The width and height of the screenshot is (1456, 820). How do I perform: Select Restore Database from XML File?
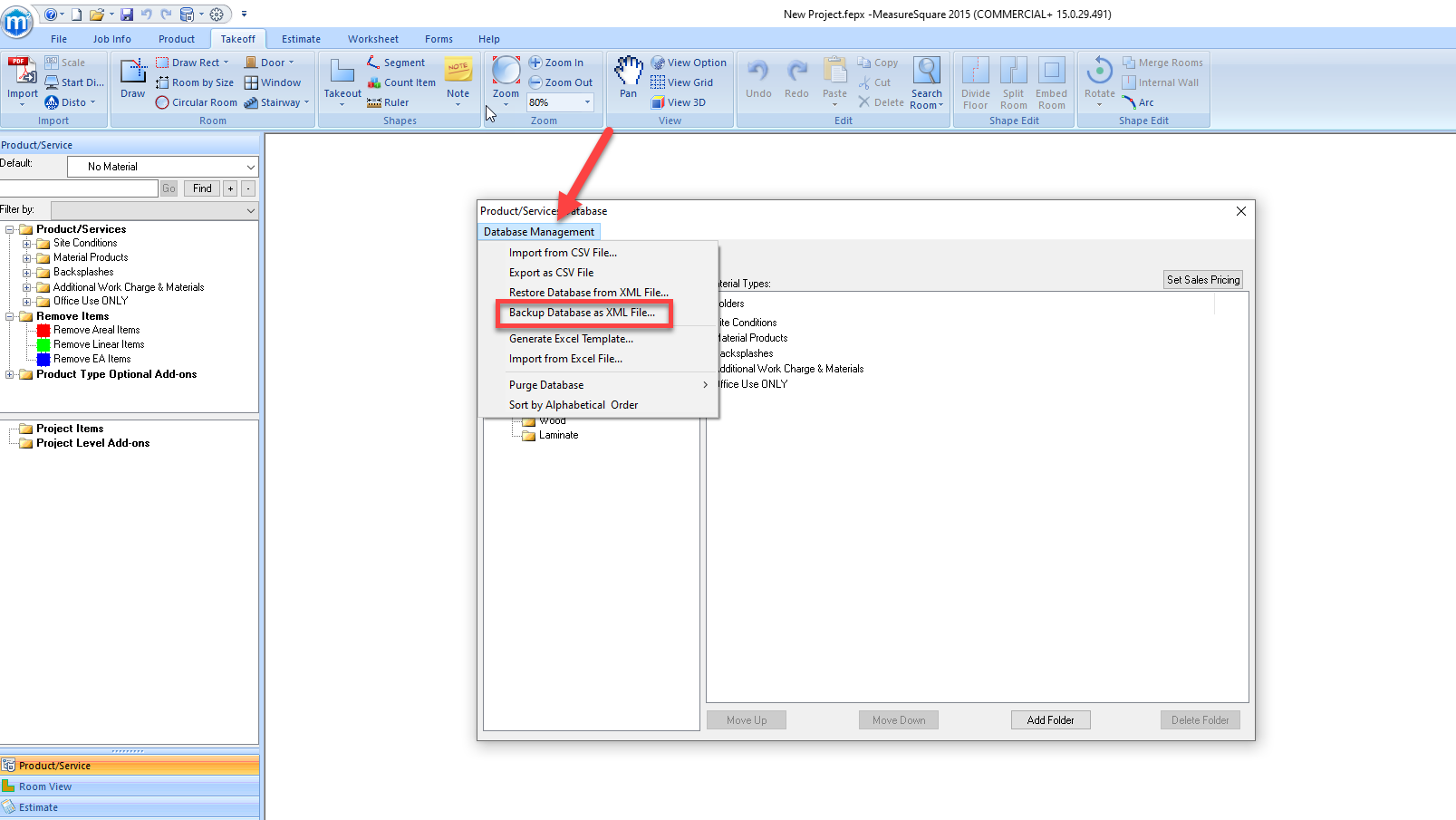(589, 293)
